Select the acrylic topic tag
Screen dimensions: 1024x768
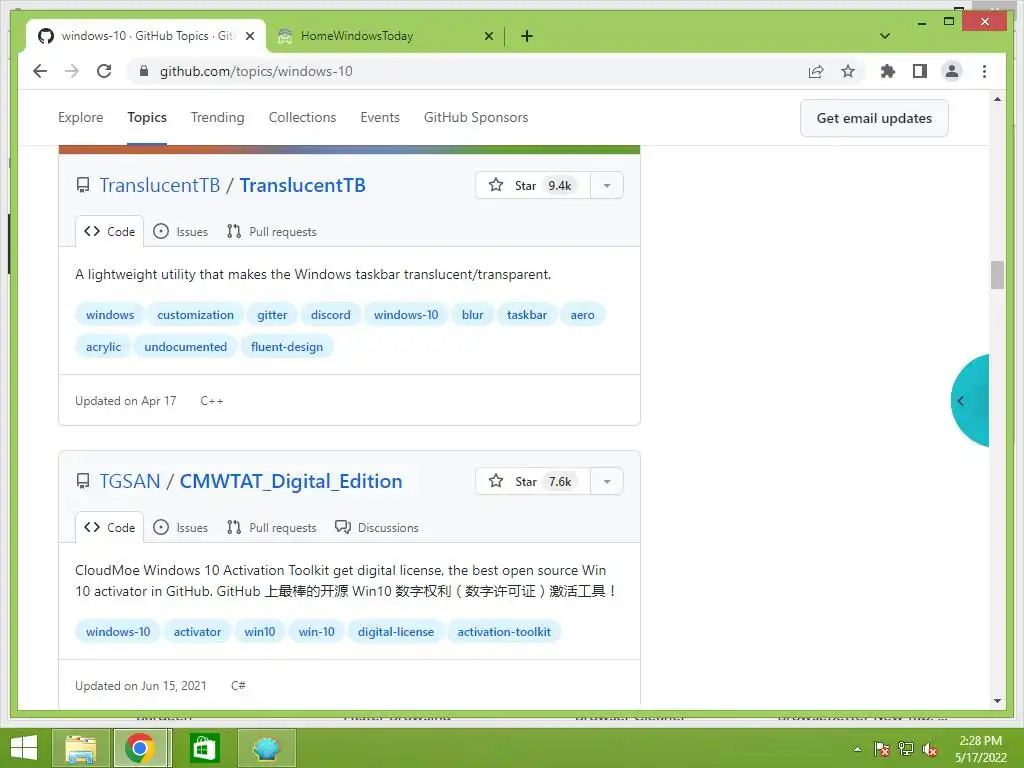(x=103, y=347)
